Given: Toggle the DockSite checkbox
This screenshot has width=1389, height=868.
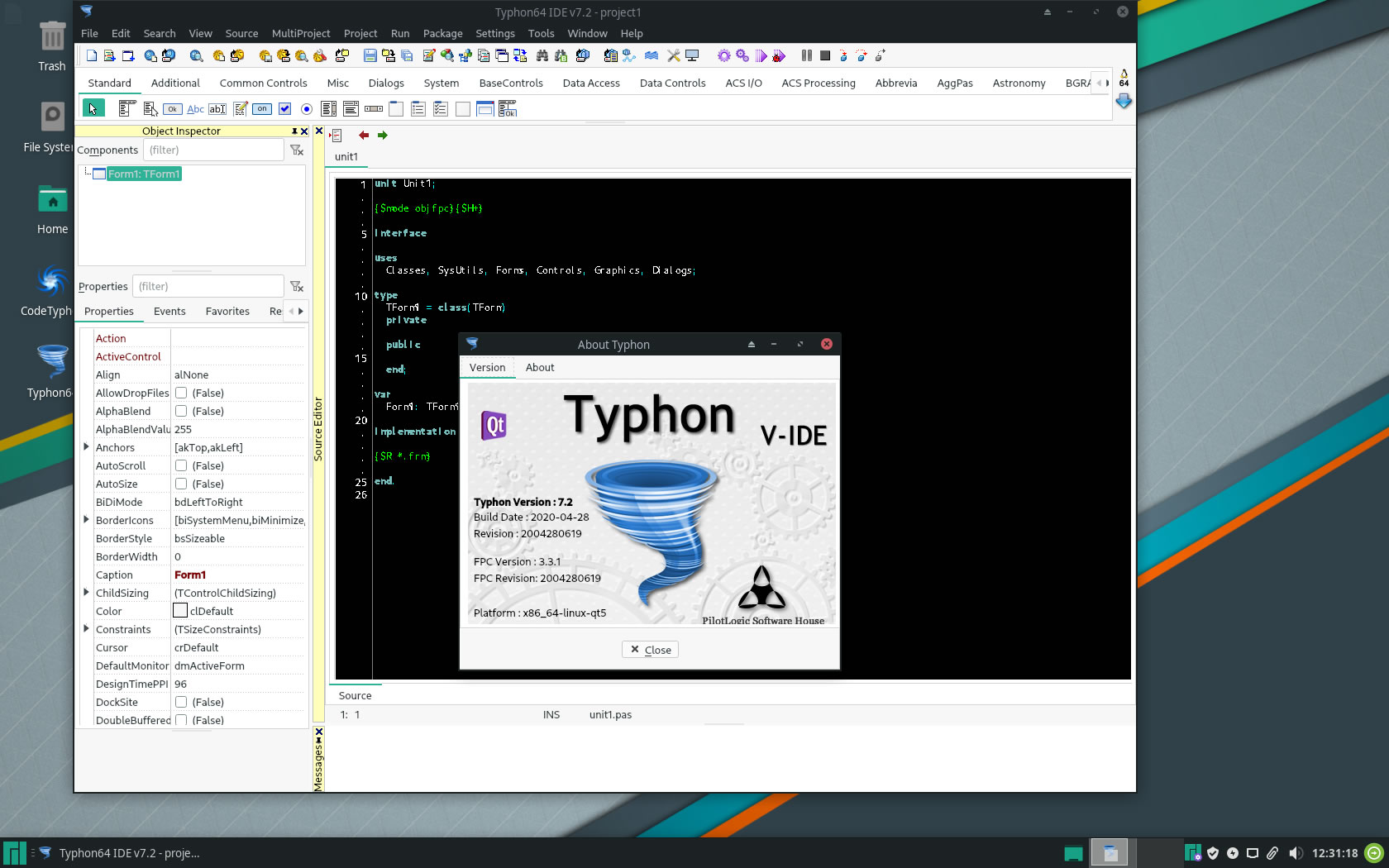Looking at the screenshot, I should (181, 703).
